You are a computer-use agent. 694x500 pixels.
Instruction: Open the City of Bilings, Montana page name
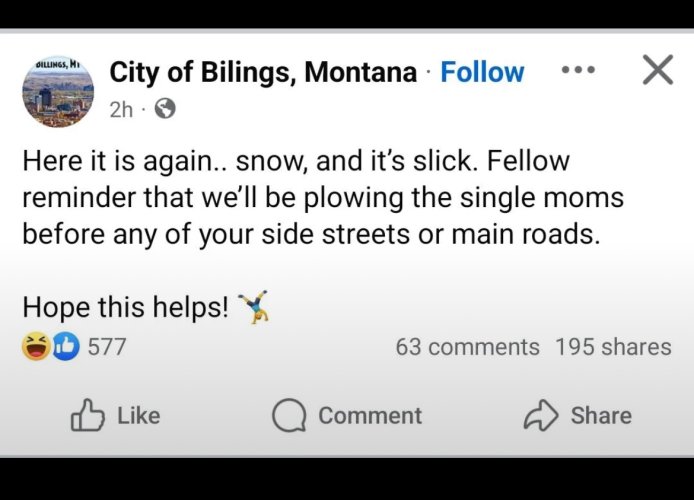(262, 72)
